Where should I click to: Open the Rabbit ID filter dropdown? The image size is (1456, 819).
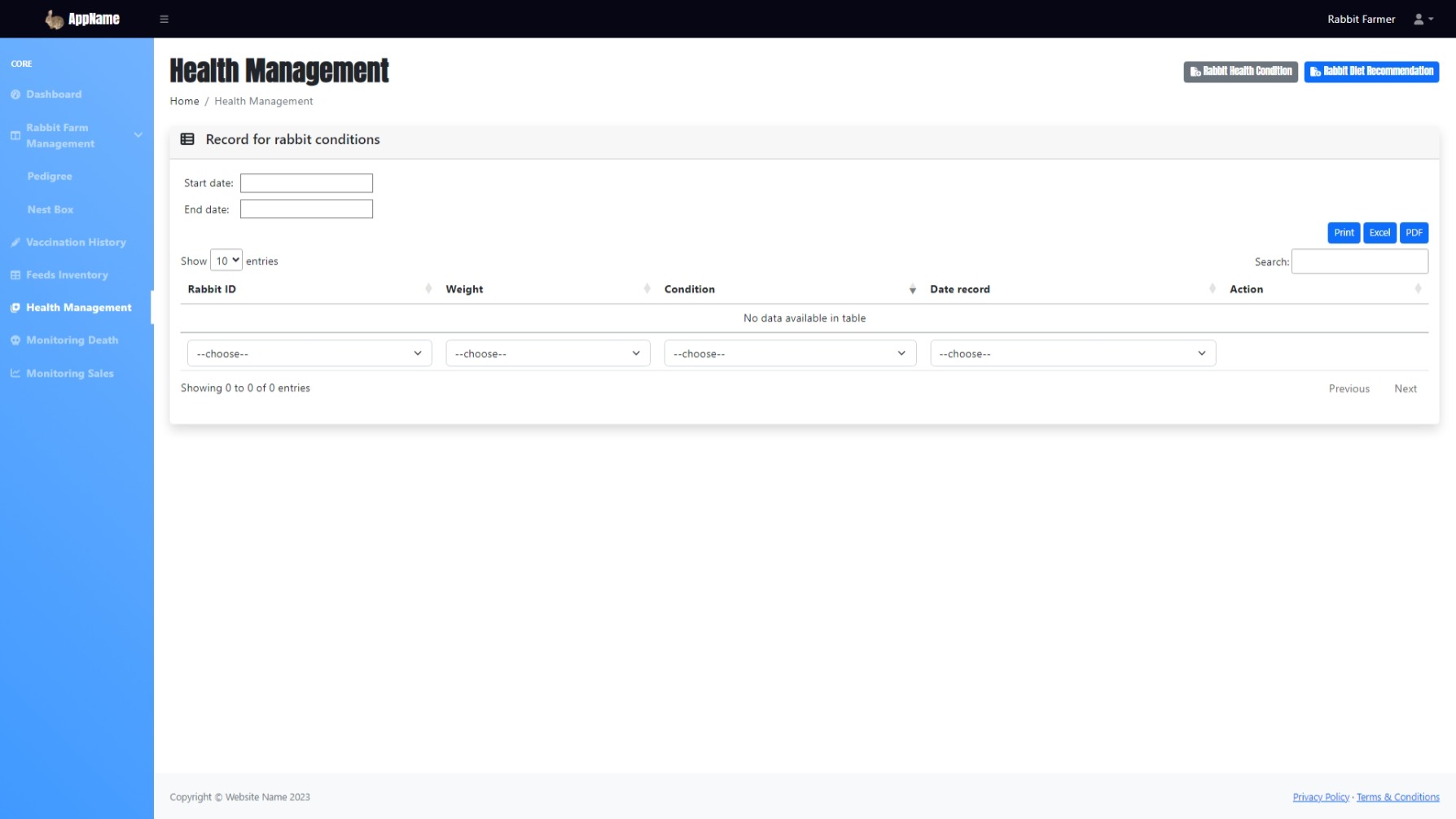309,353
